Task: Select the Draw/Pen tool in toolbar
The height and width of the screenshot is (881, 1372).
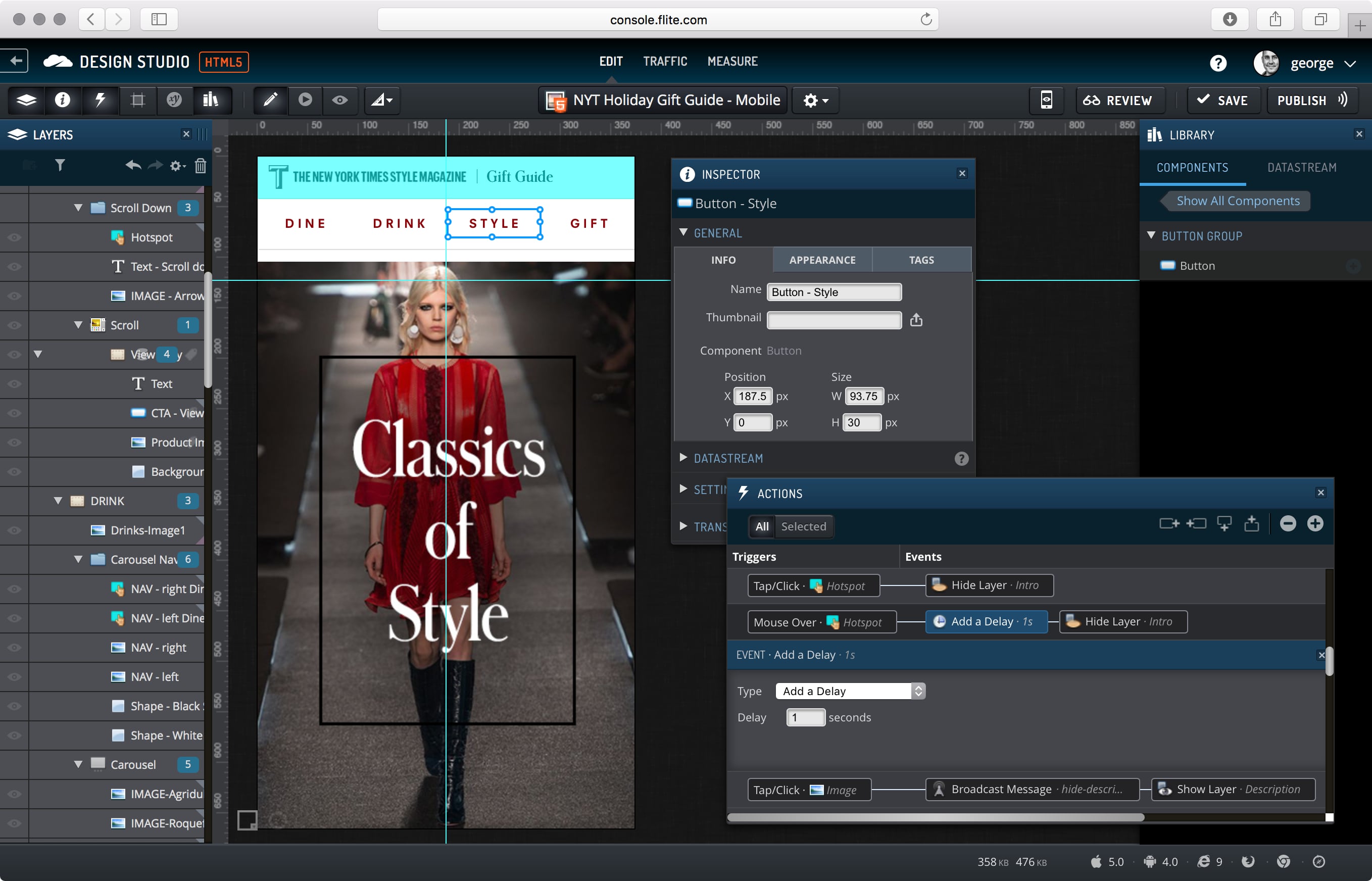Action: click(x=269, y=99)
